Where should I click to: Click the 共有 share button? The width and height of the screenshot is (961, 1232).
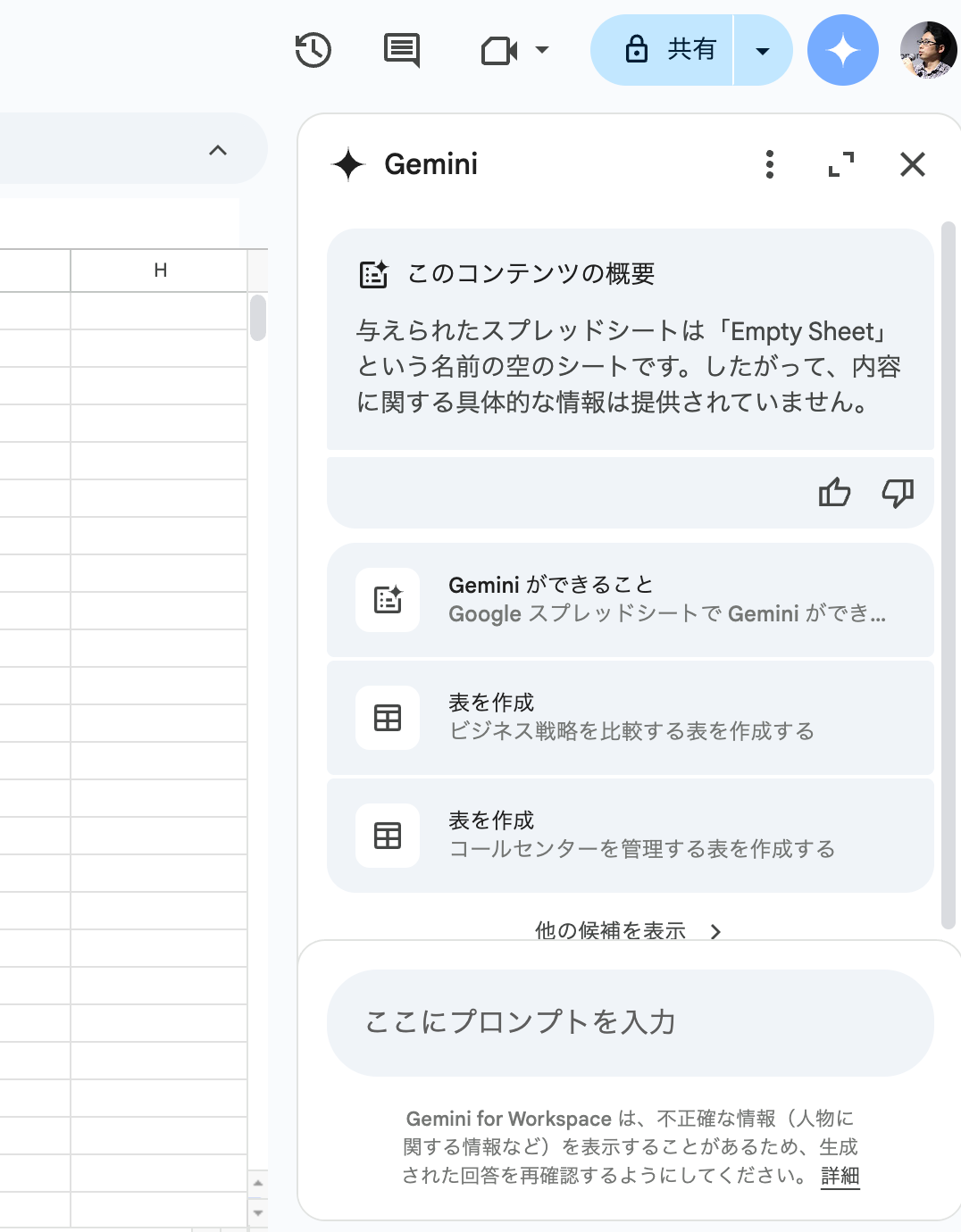tap(662, 50)
